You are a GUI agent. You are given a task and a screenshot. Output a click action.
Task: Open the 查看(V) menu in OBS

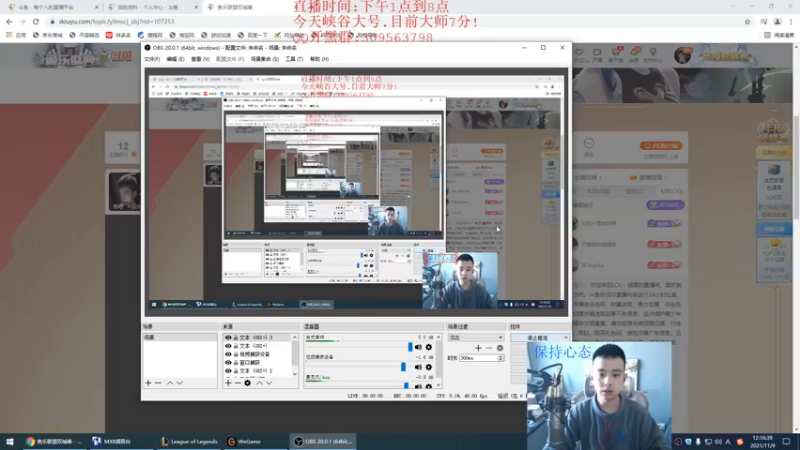[200, 59]
